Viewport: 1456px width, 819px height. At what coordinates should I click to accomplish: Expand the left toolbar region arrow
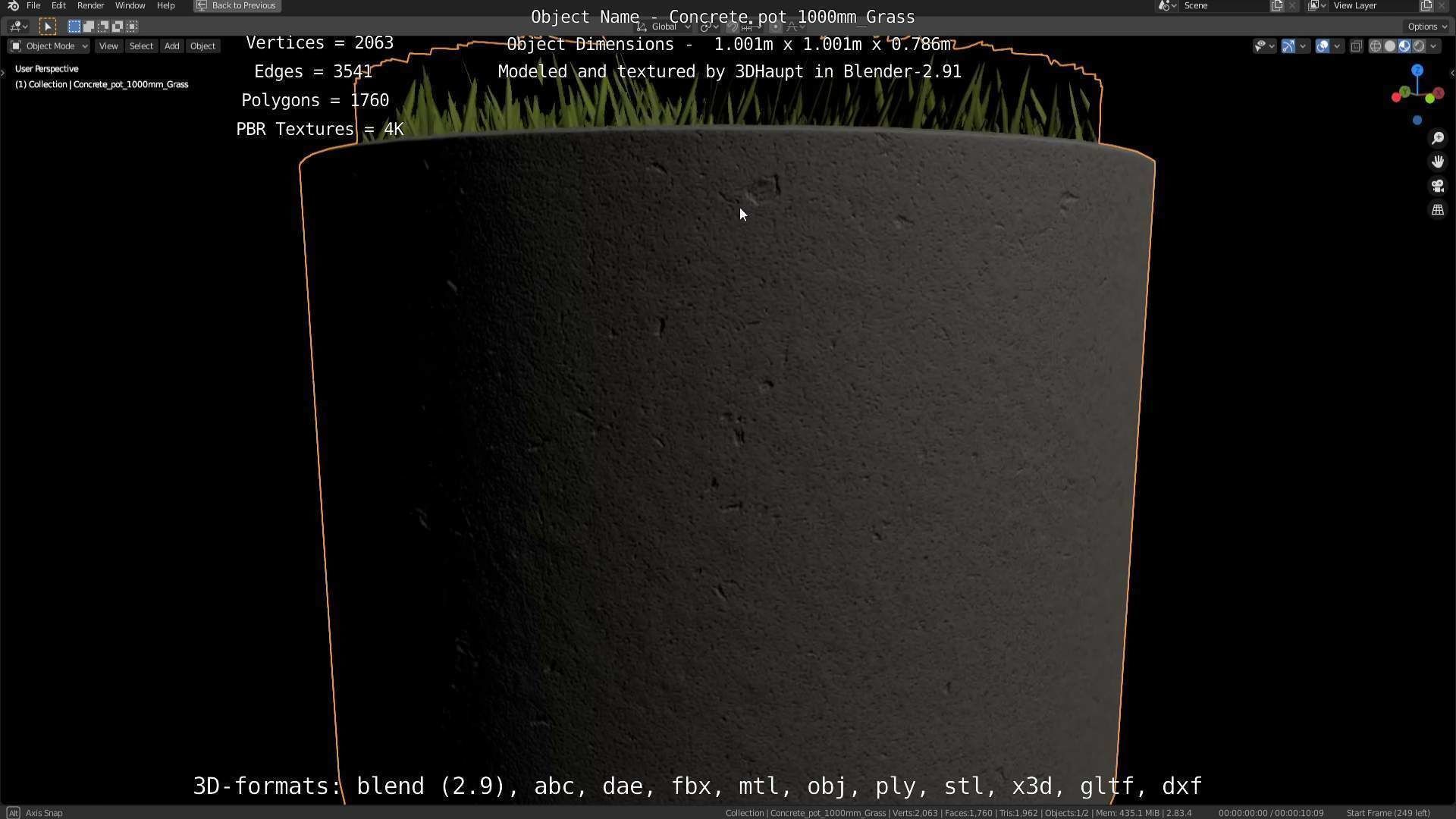coord(3,74)
